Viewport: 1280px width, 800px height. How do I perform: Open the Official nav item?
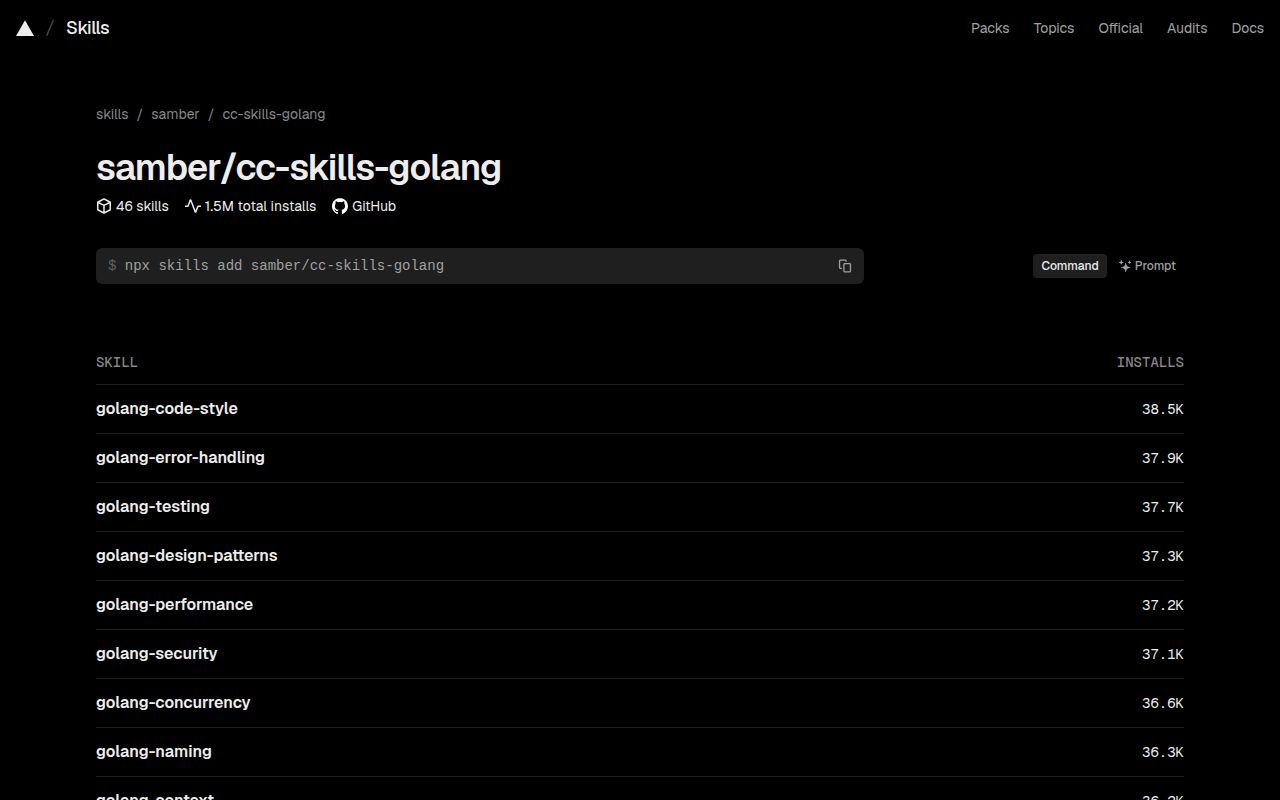pyautogui.click(x=1120, y=28)
